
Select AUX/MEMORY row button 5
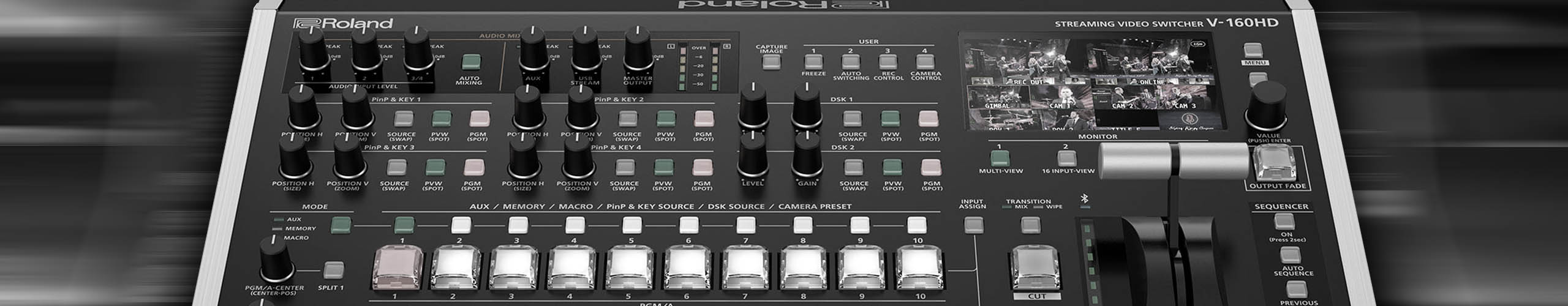point(631,225)
